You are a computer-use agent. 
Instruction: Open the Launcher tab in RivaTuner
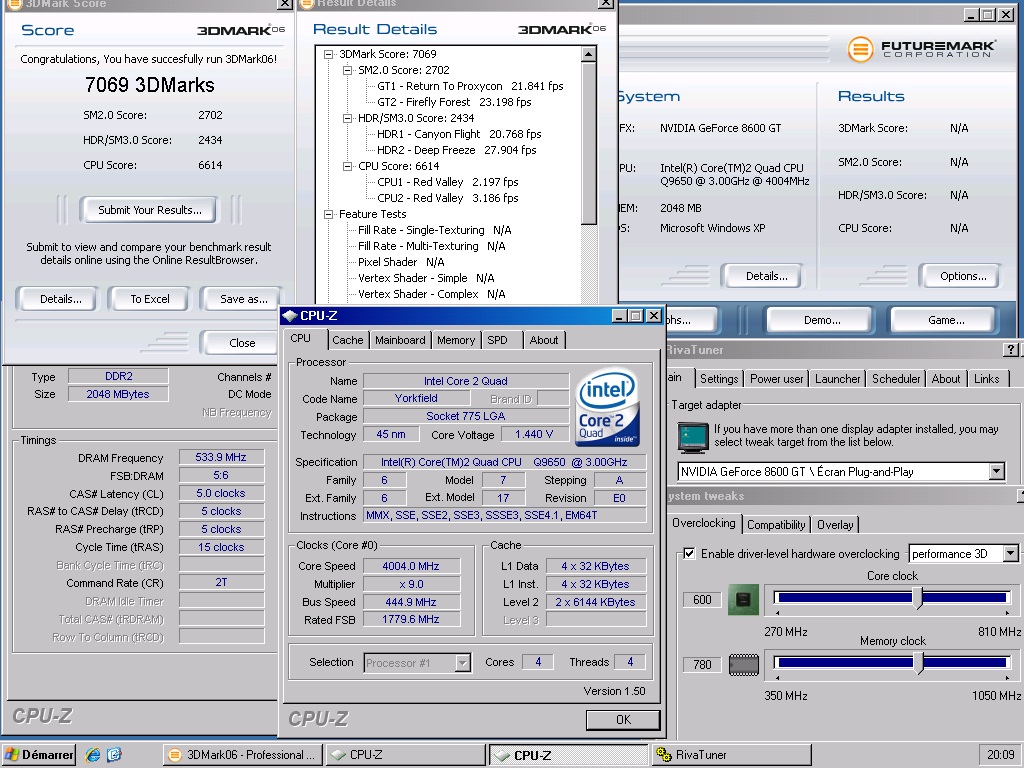[x=837, y=379]
